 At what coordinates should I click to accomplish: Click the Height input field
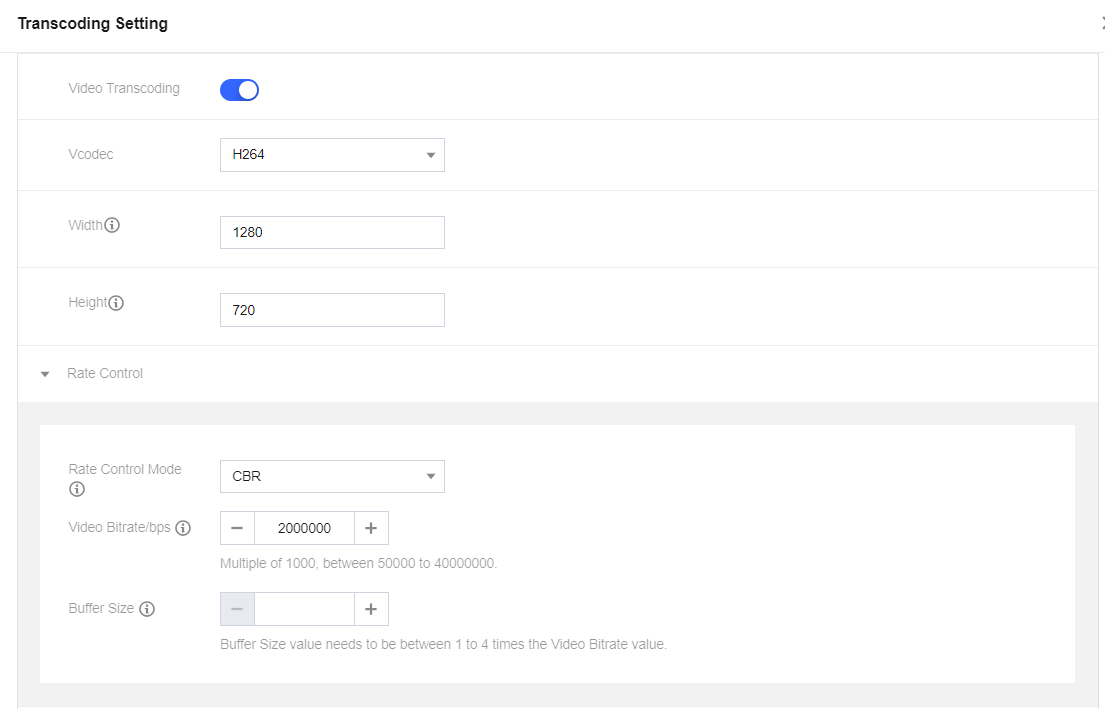point(332,310)
